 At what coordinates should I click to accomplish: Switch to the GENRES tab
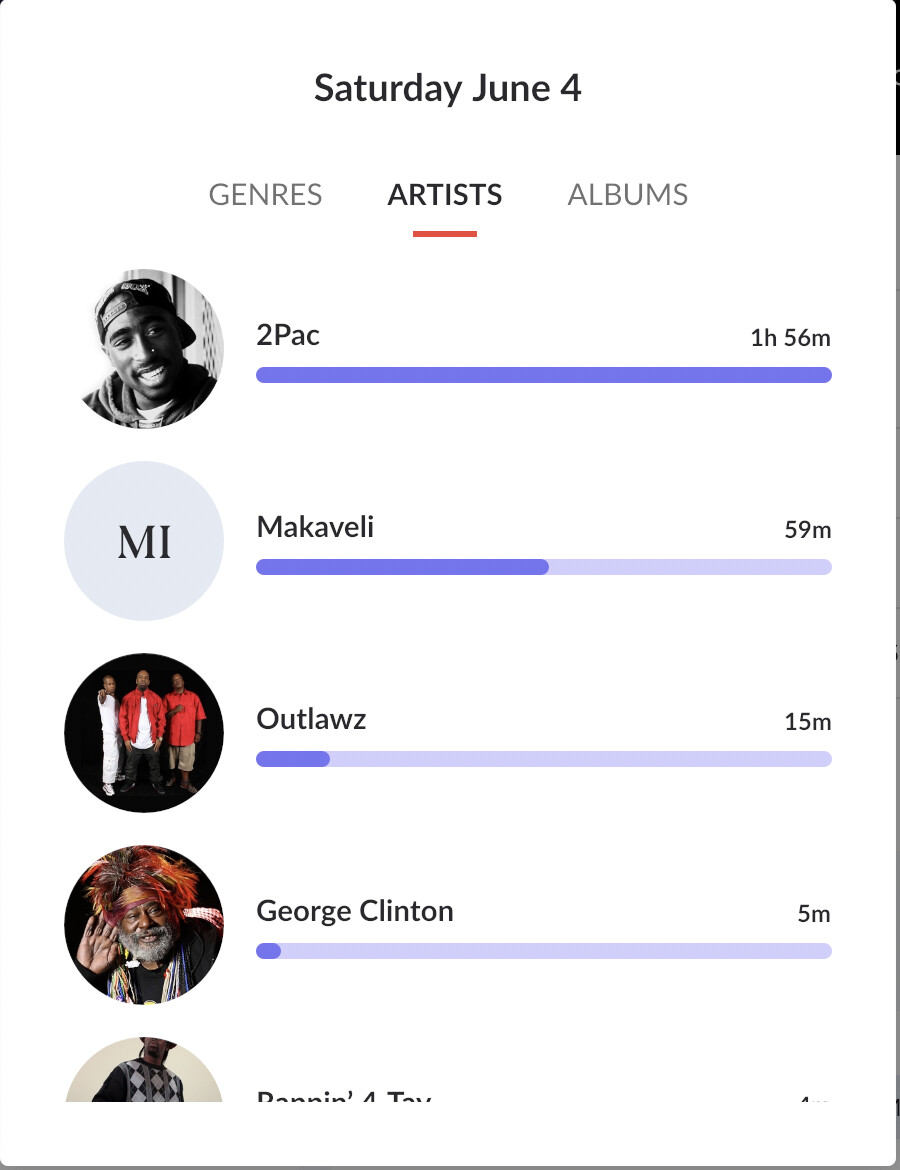pyautogui.click(x=265, y=195)
